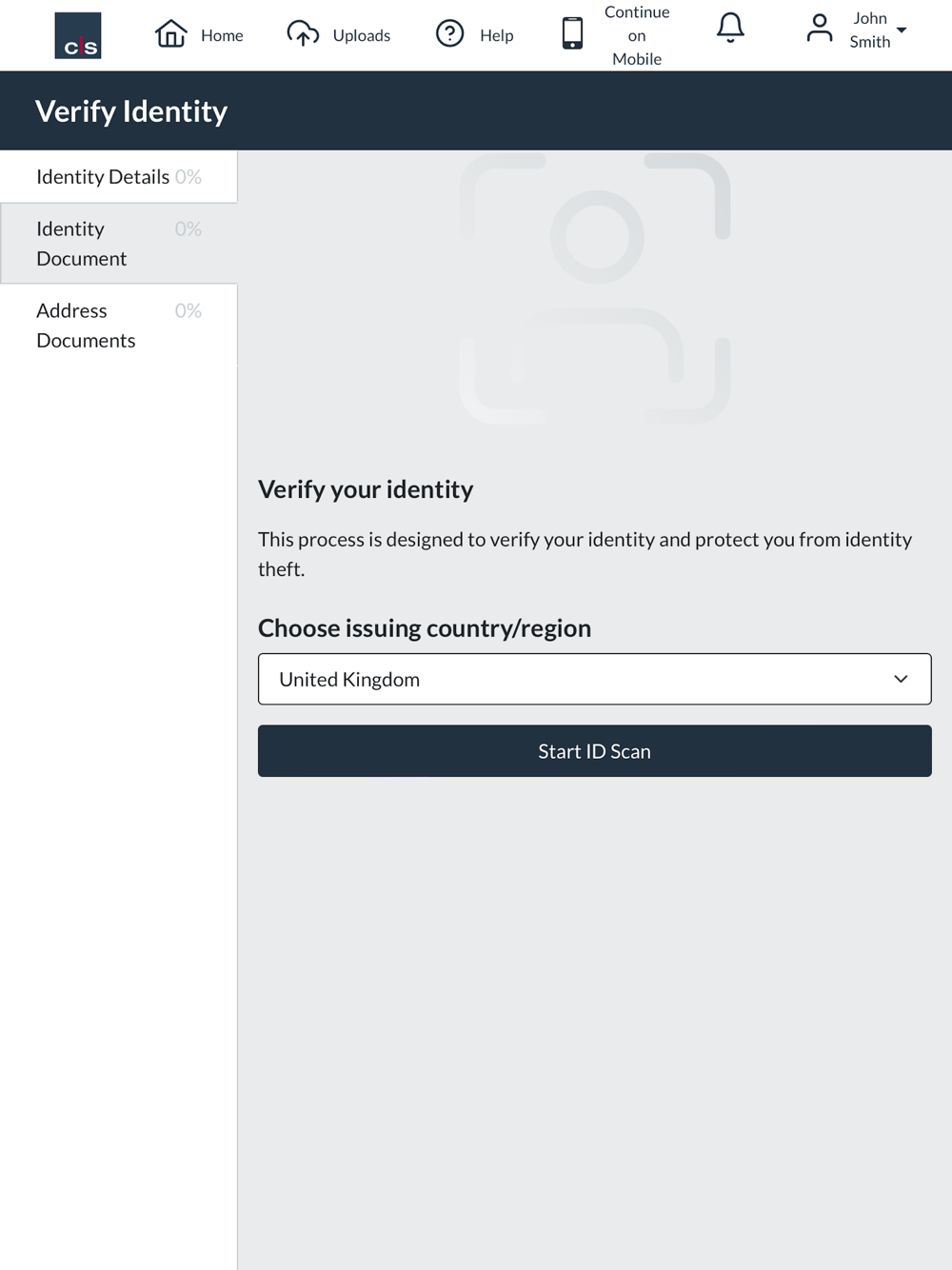Click Continue on Mobile text
Viewport: 952px width, 1270px height.
tap(637, 35)
